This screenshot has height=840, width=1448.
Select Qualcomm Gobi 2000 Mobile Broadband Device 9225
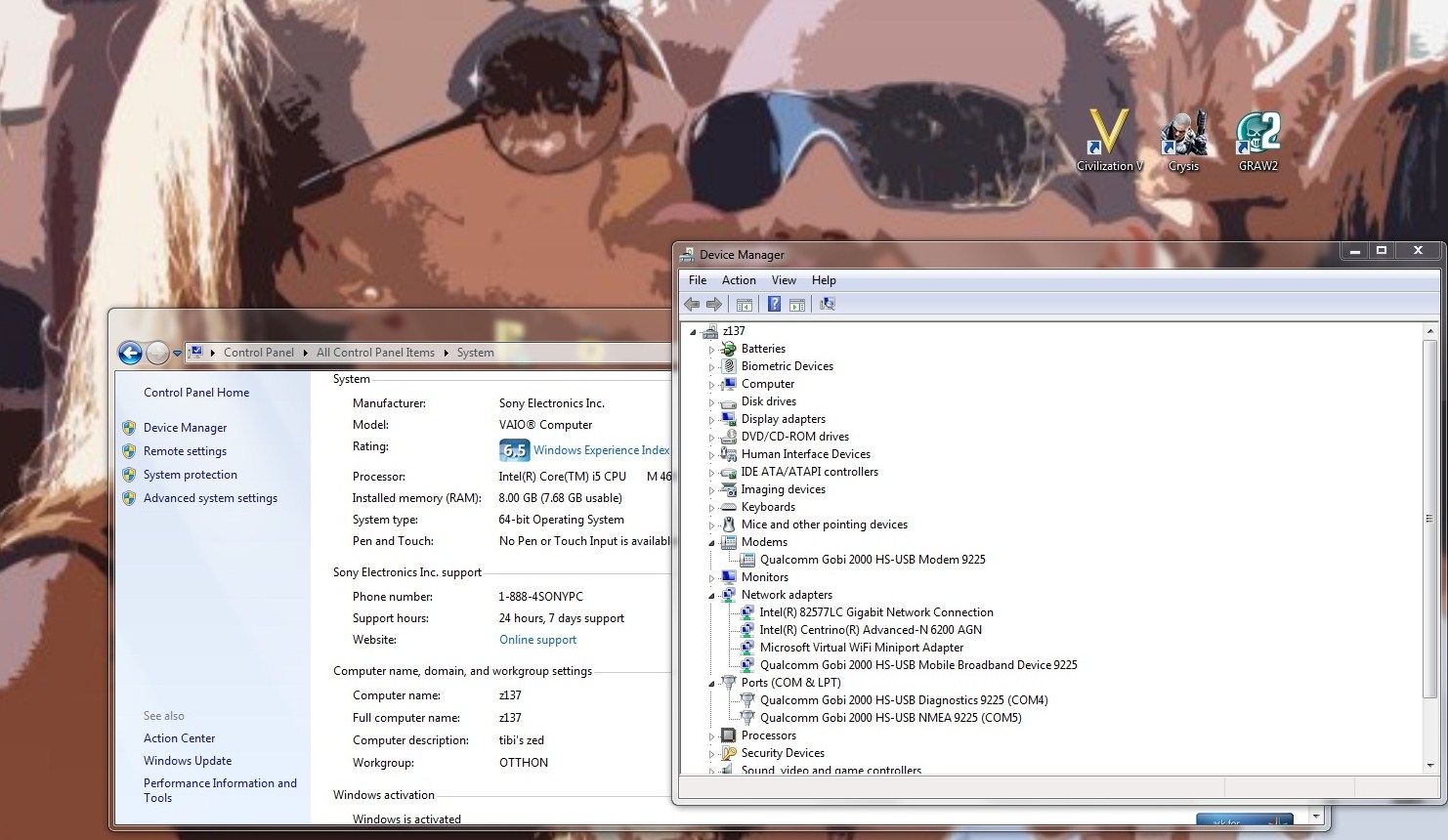pos(918,665)
